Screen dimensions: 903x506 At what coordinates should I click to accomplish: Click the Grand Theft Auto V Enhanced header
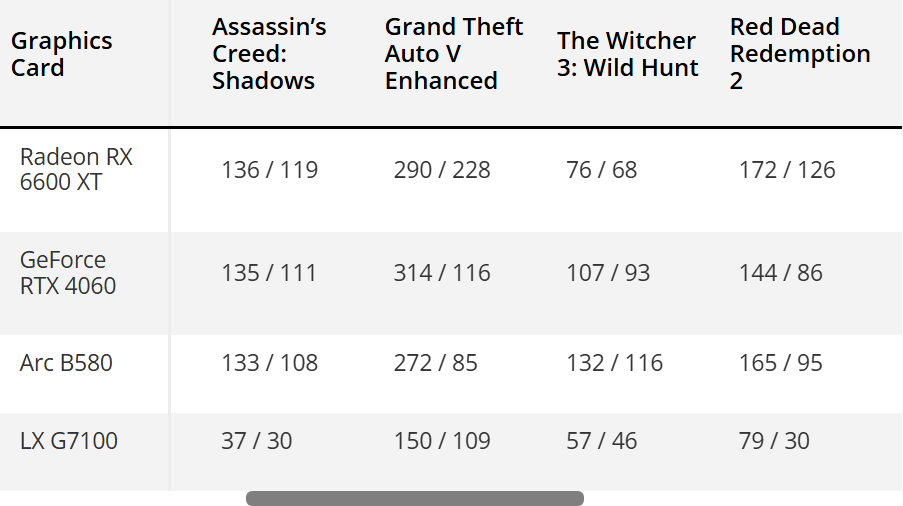click(x=454, y=54)
